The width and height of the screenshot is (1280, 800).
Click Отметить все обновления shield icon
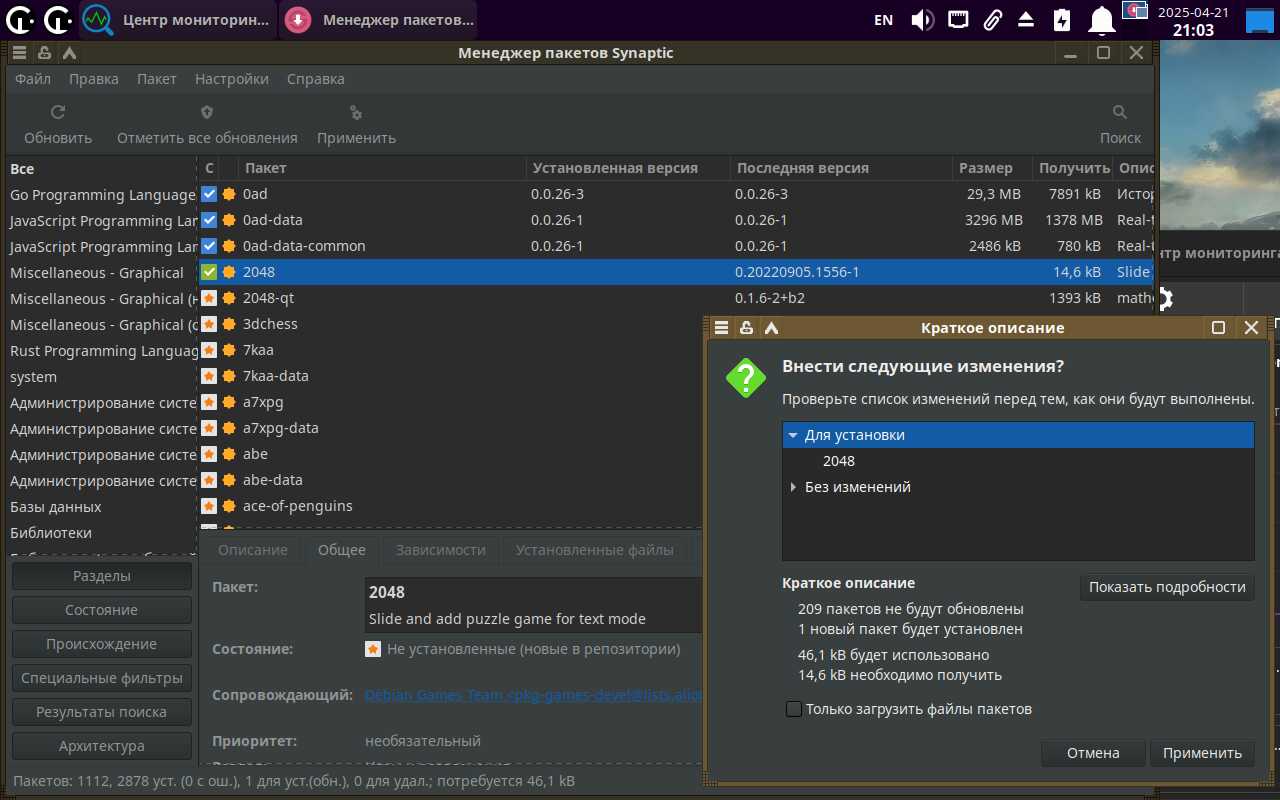207,113
